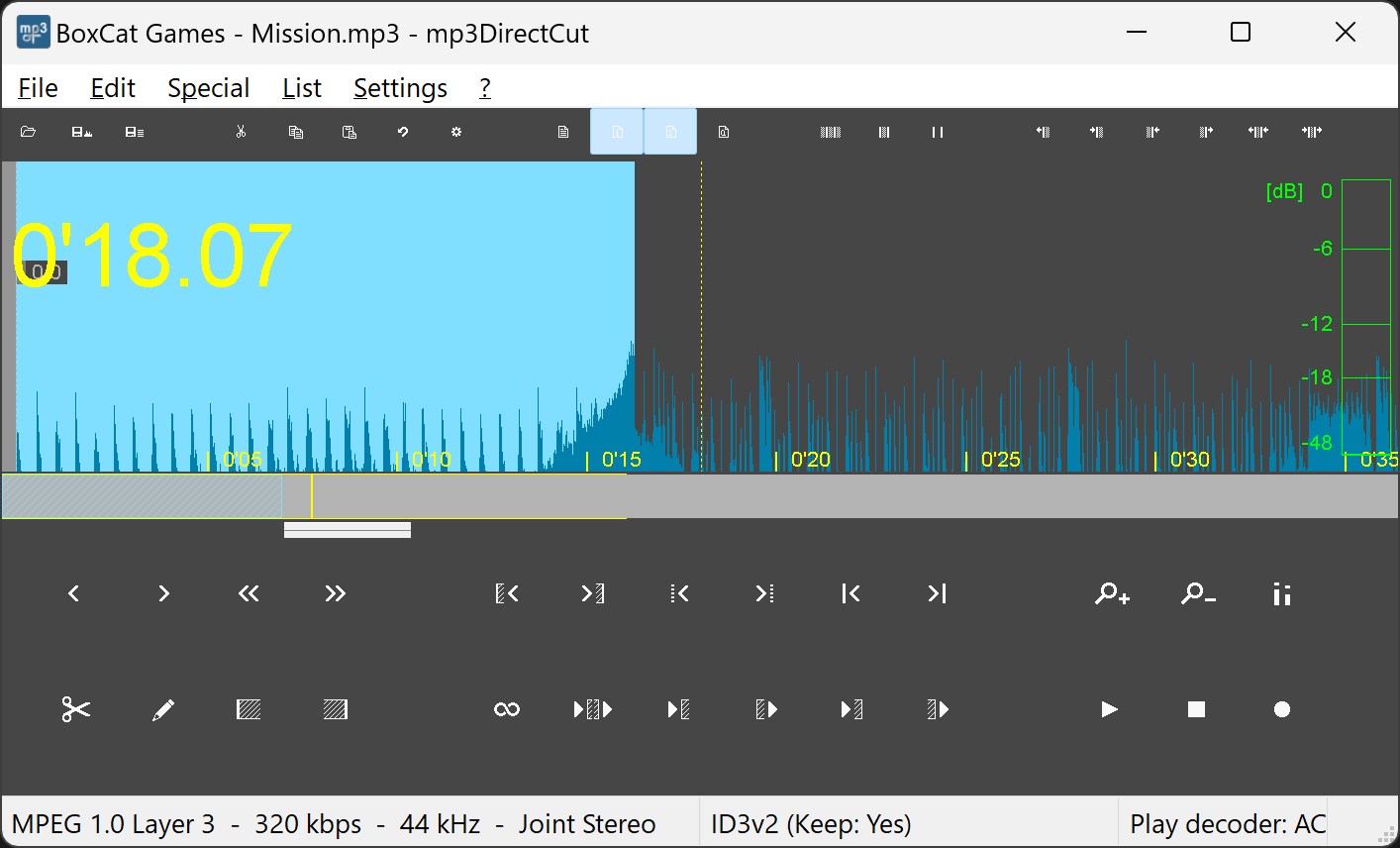Click the right hatched square button
The width and height of the screenshot is (1400, 848).
[x=336, y=709]
